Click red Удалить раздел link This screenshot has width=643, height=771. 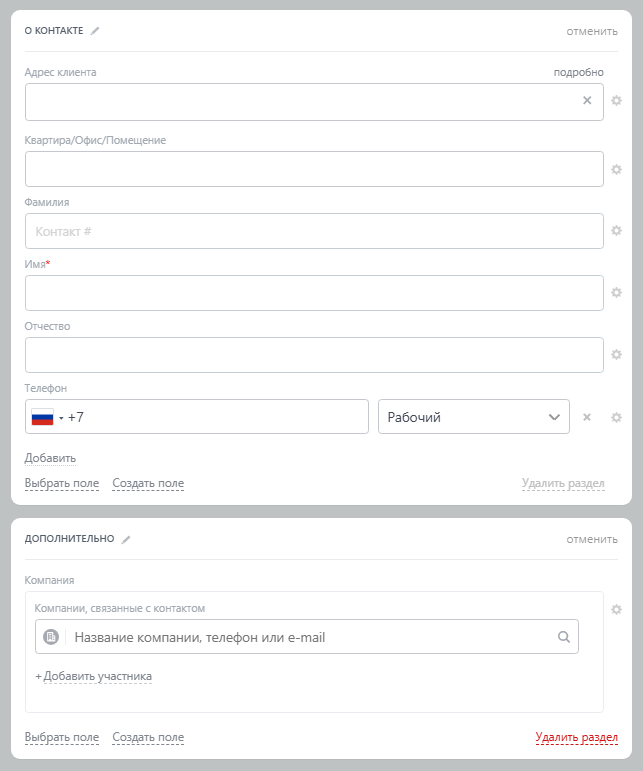[x=576, y=738]
